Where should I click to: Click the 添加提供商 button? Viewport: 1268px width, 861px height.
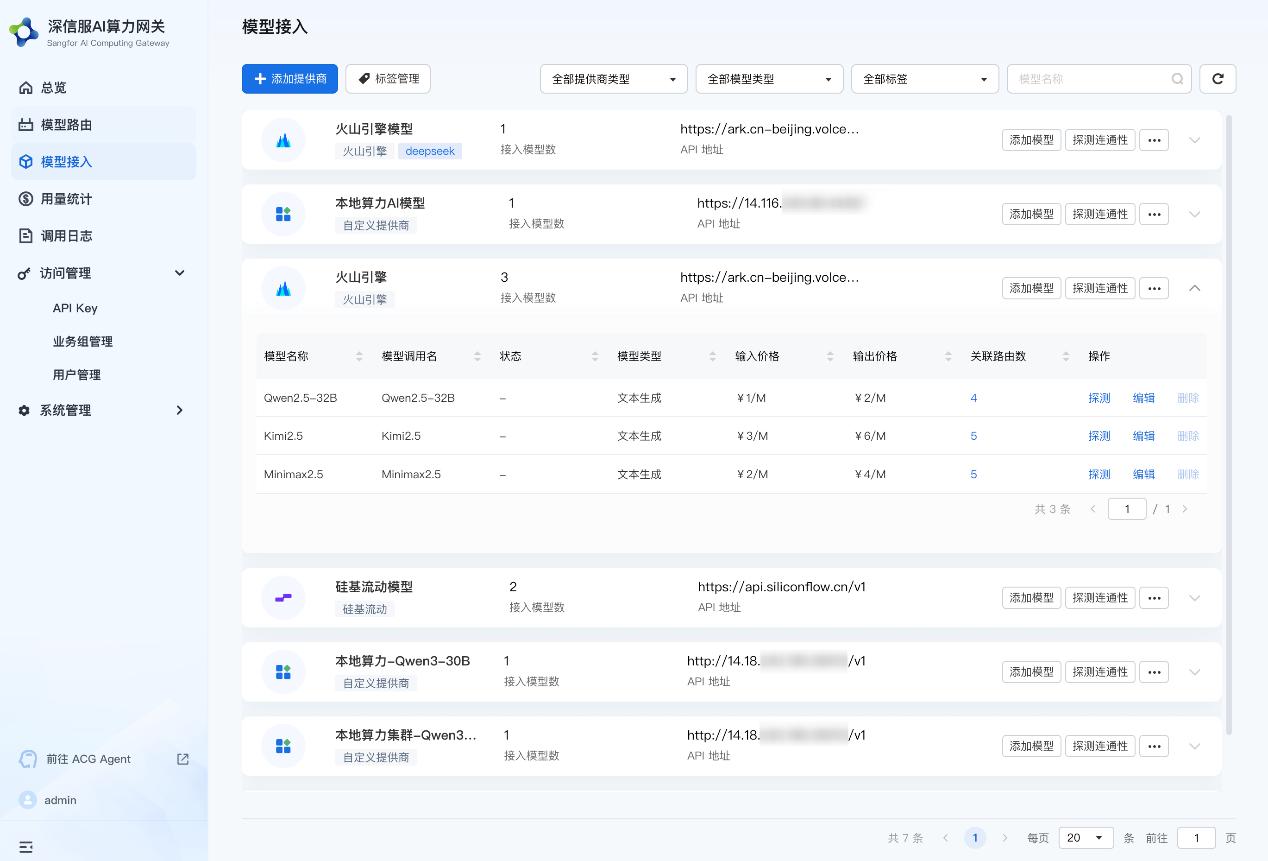(290, 78)
